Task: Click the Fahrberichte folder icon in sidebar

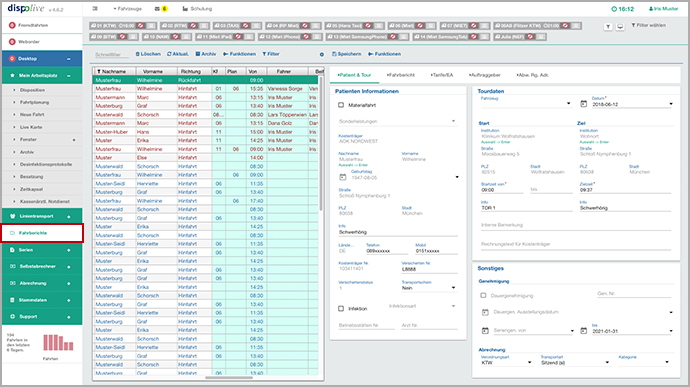Action: pos(12,233)
